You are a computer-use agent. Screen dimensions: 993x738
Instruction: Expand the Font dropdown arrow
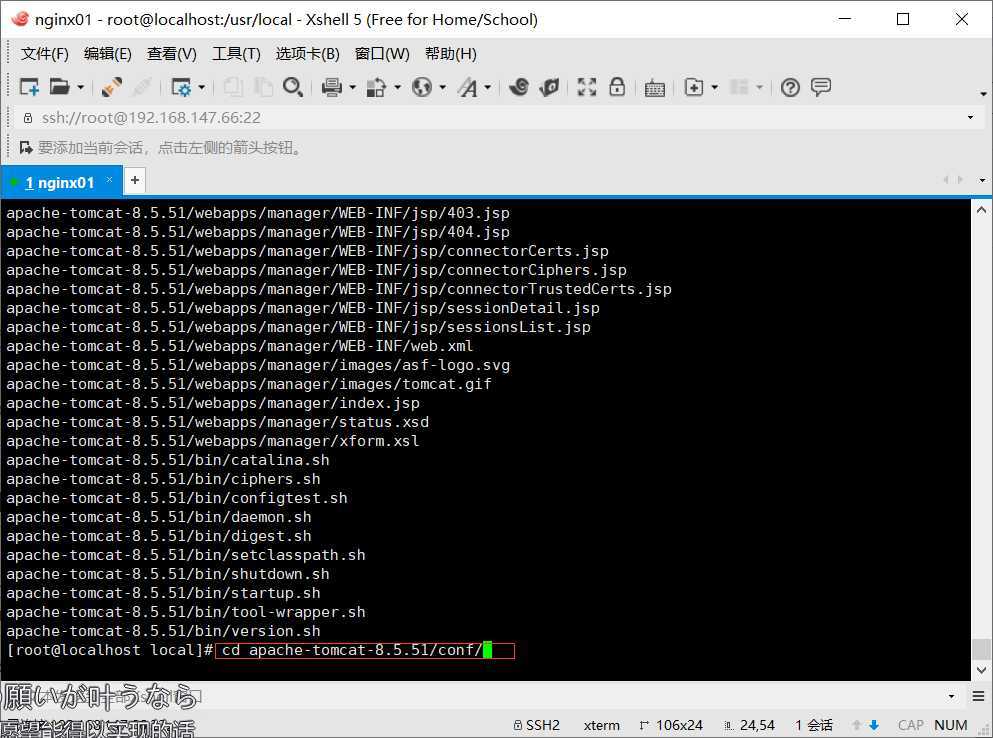pos(488,87)
